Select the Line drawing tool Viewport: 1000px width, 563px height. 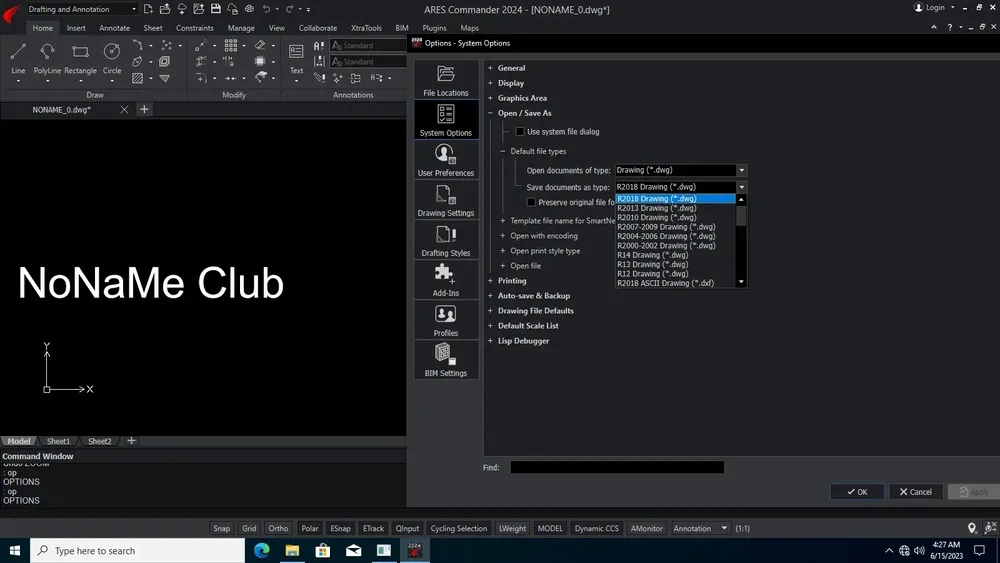point(18,59)
